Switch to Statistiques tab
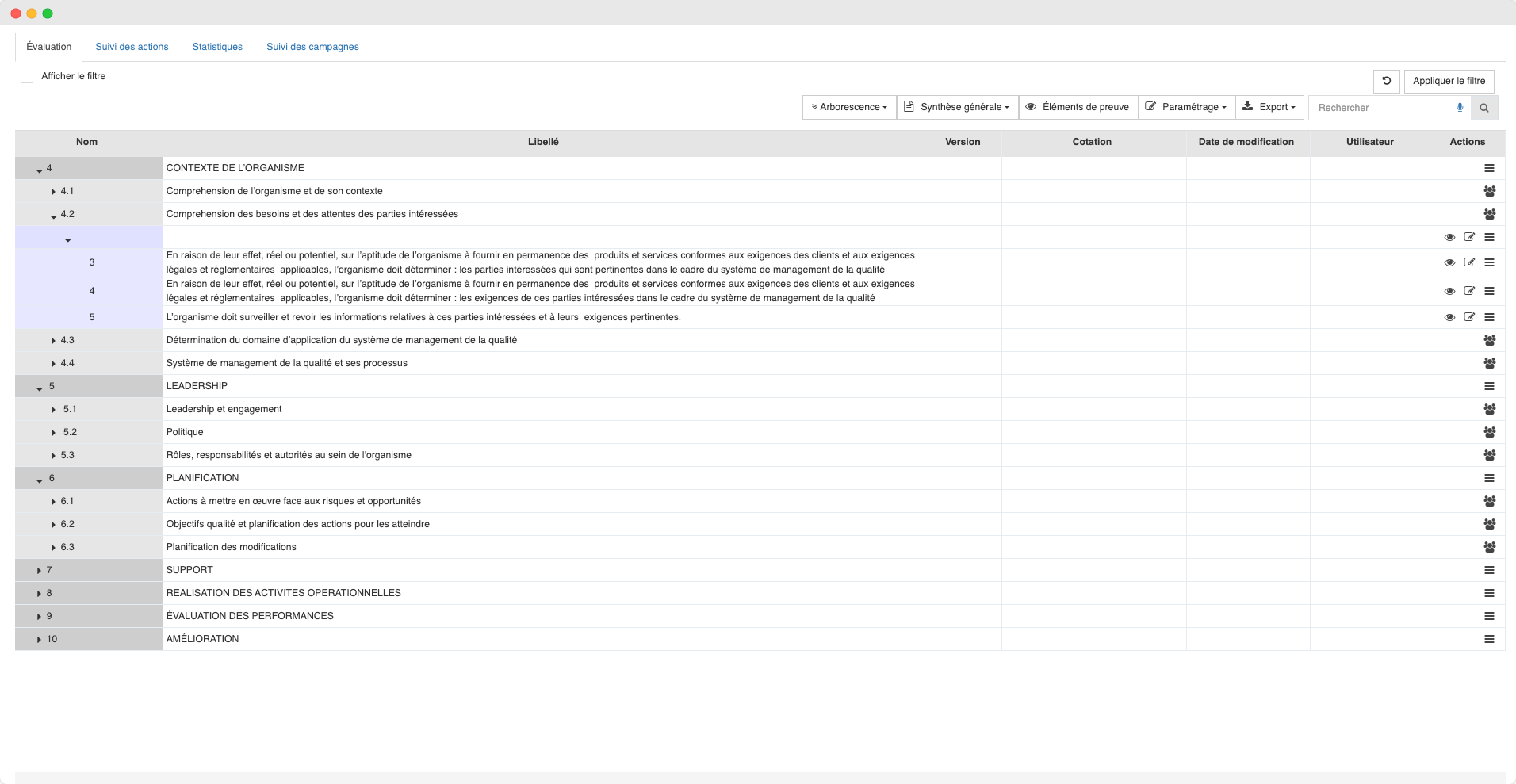 pyautogui.click(x=217, y=47)
